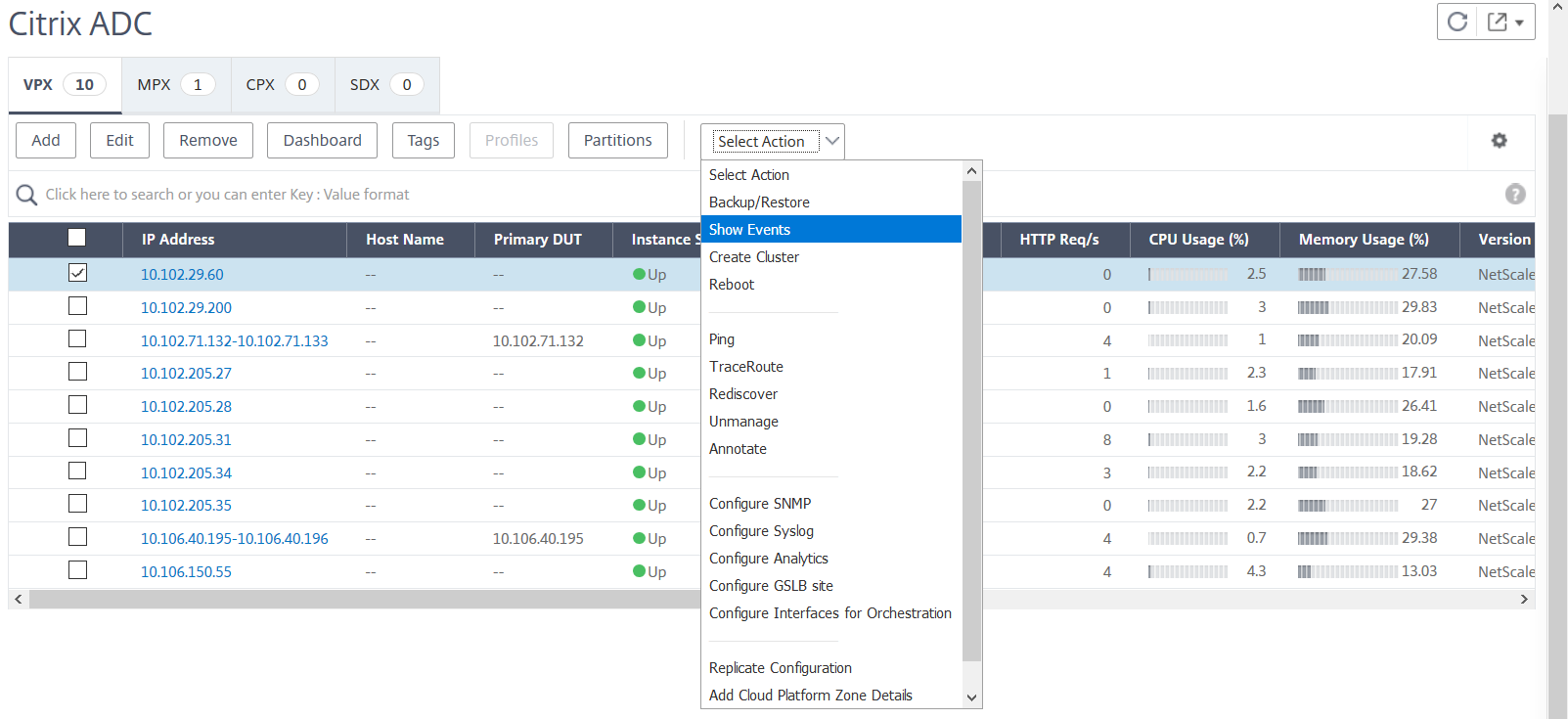The image size is (1568, 719).
Task: Select the Reboot action
Action: click(831, 284)
